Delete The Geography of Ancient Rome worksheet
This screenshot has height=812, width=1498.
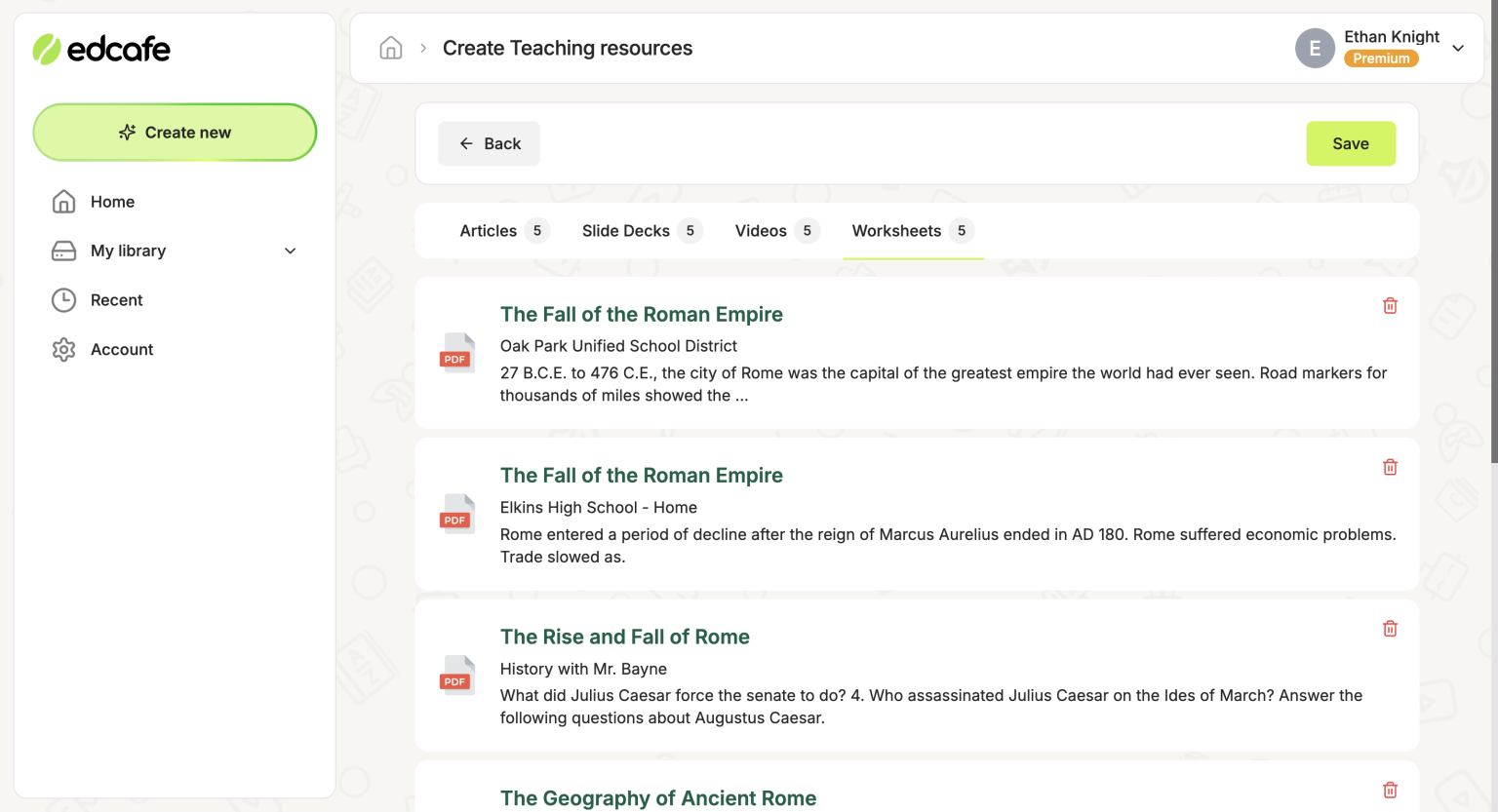1390,790
